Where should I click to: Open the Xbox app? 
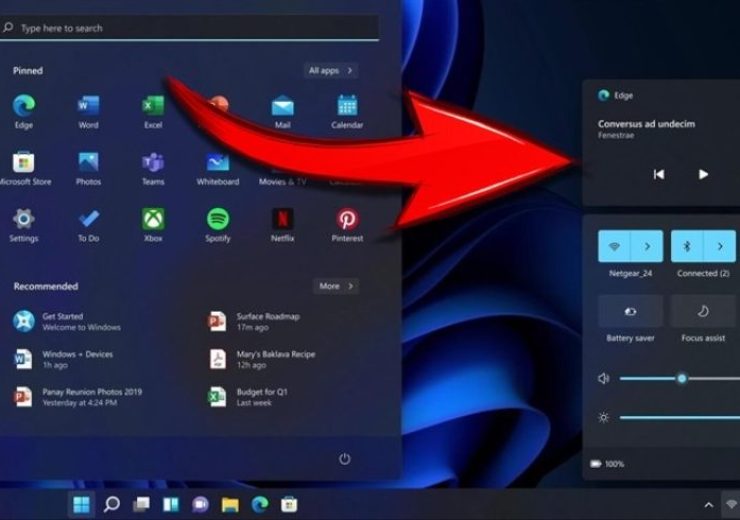tap(153, 225)
